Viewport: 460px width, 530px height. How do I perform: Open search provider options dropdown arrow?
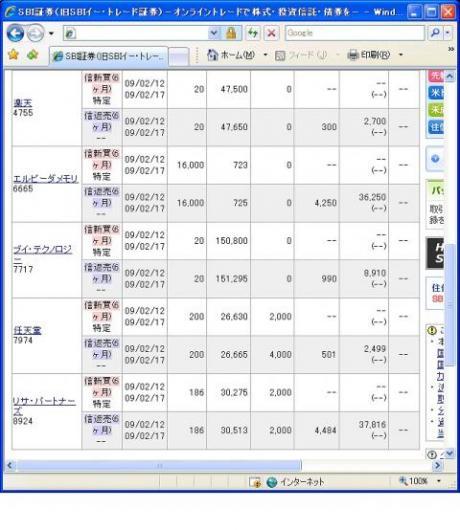[448, 33]
